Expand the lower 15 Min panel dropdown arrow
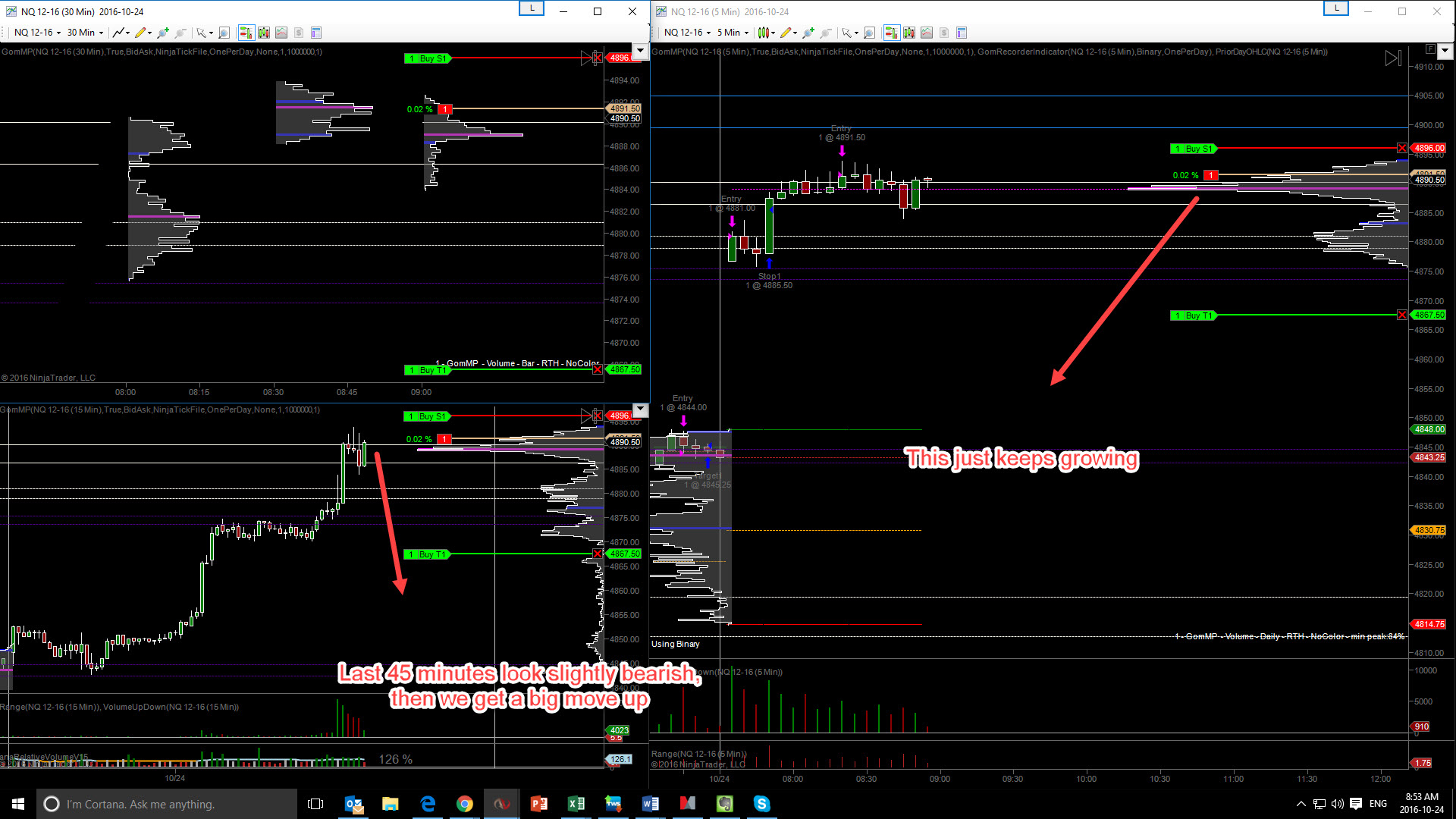This screenshot has width=1456, height=819. (641, 410)
